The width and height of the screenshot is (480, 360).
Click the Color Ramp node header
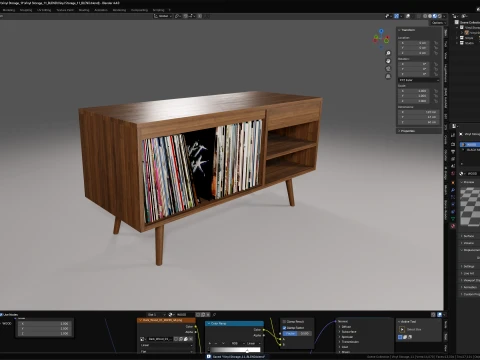point(234,323)
